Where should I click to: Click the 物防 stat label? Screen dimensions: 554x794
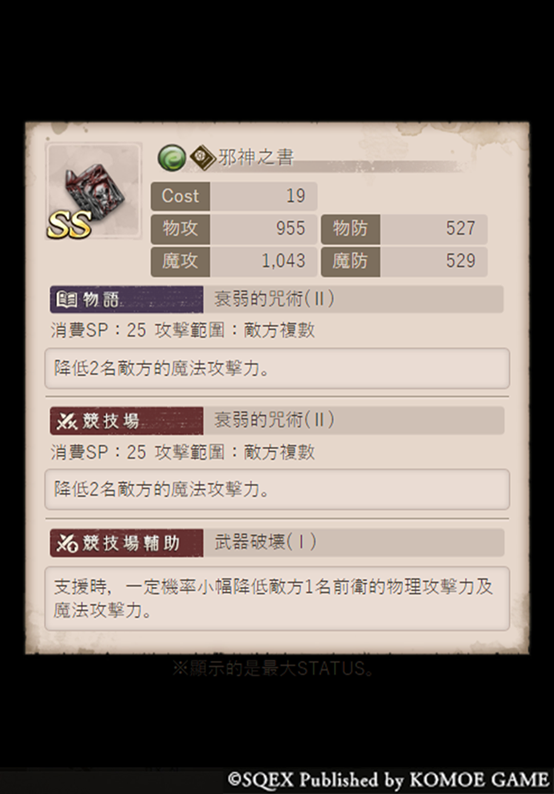350,228
